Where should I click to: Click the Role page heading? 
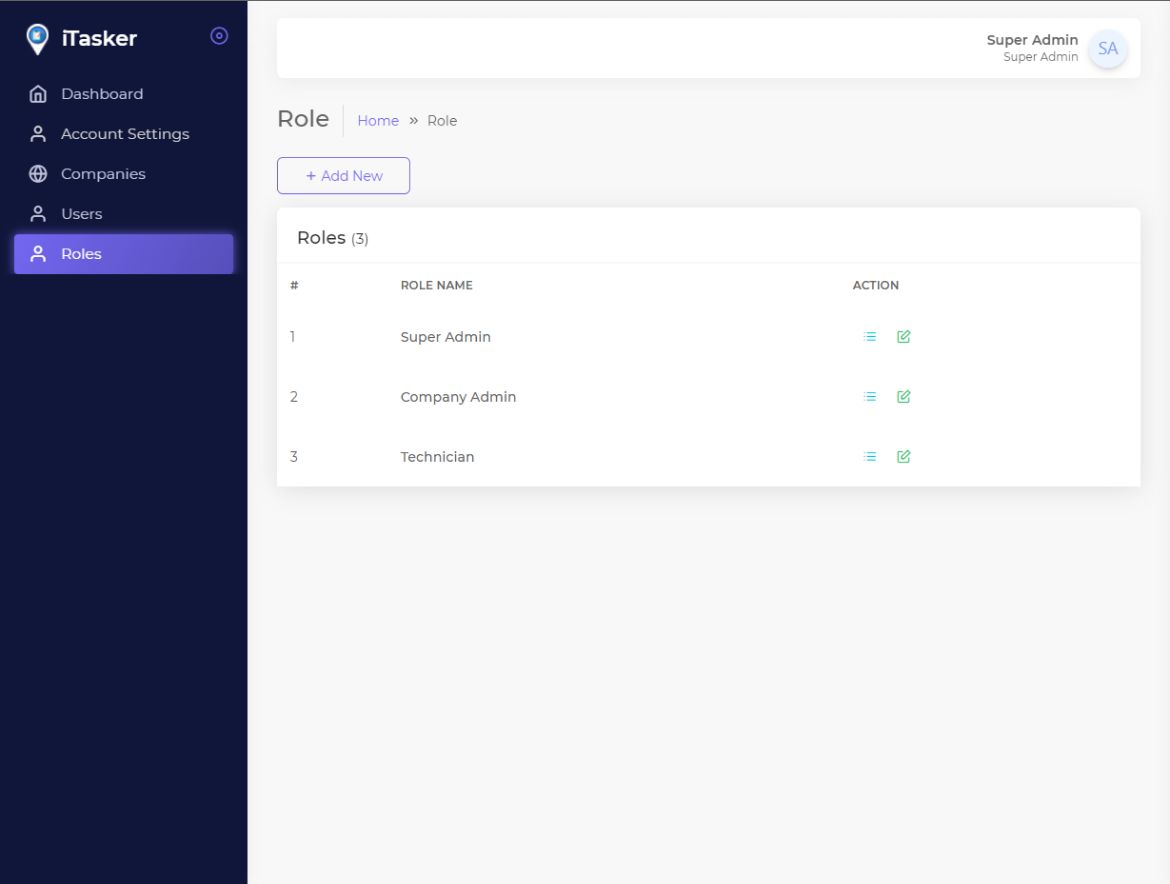coord(303,119)
